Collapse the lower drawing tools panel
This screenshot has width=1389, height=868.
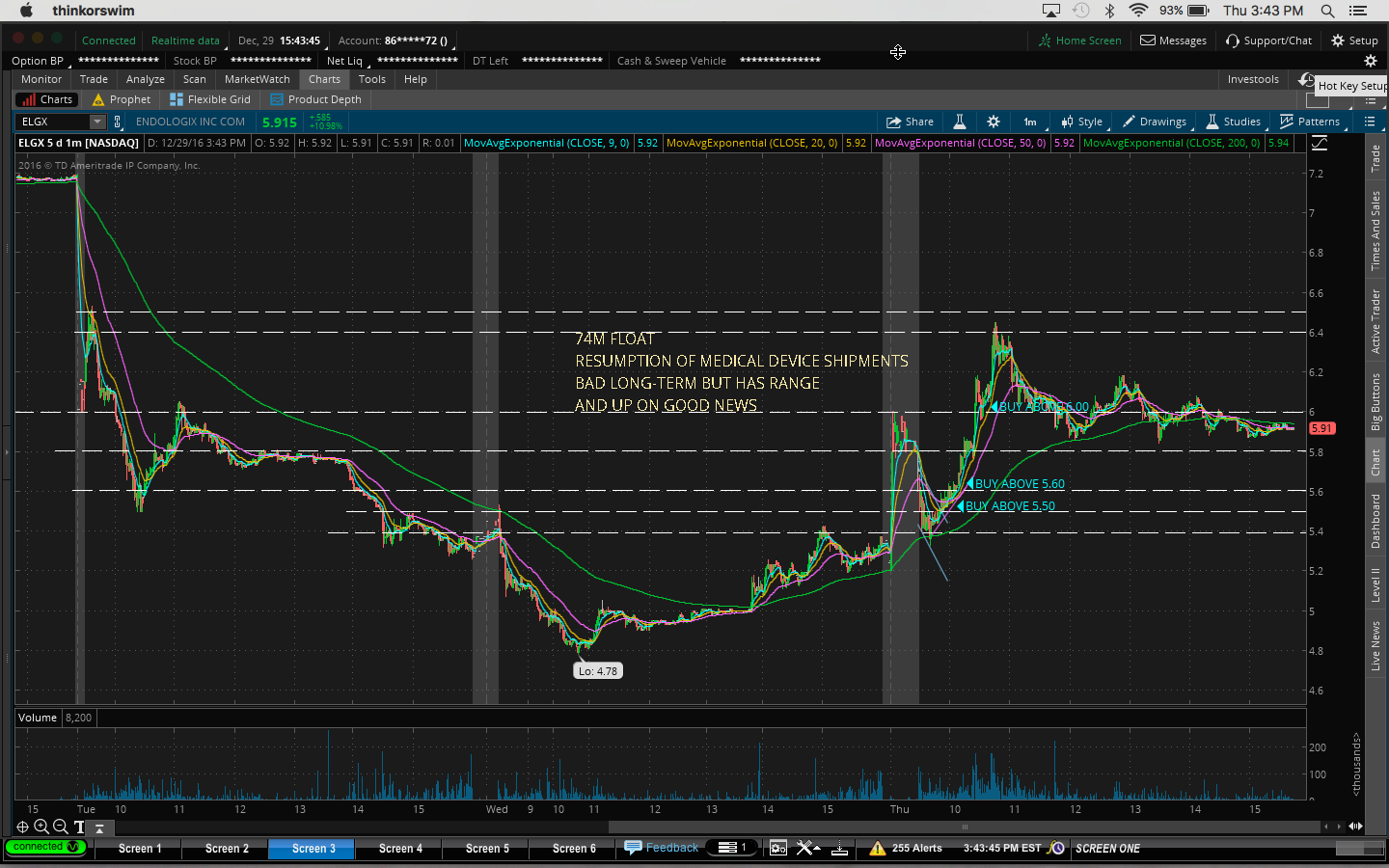pos(98,827)
